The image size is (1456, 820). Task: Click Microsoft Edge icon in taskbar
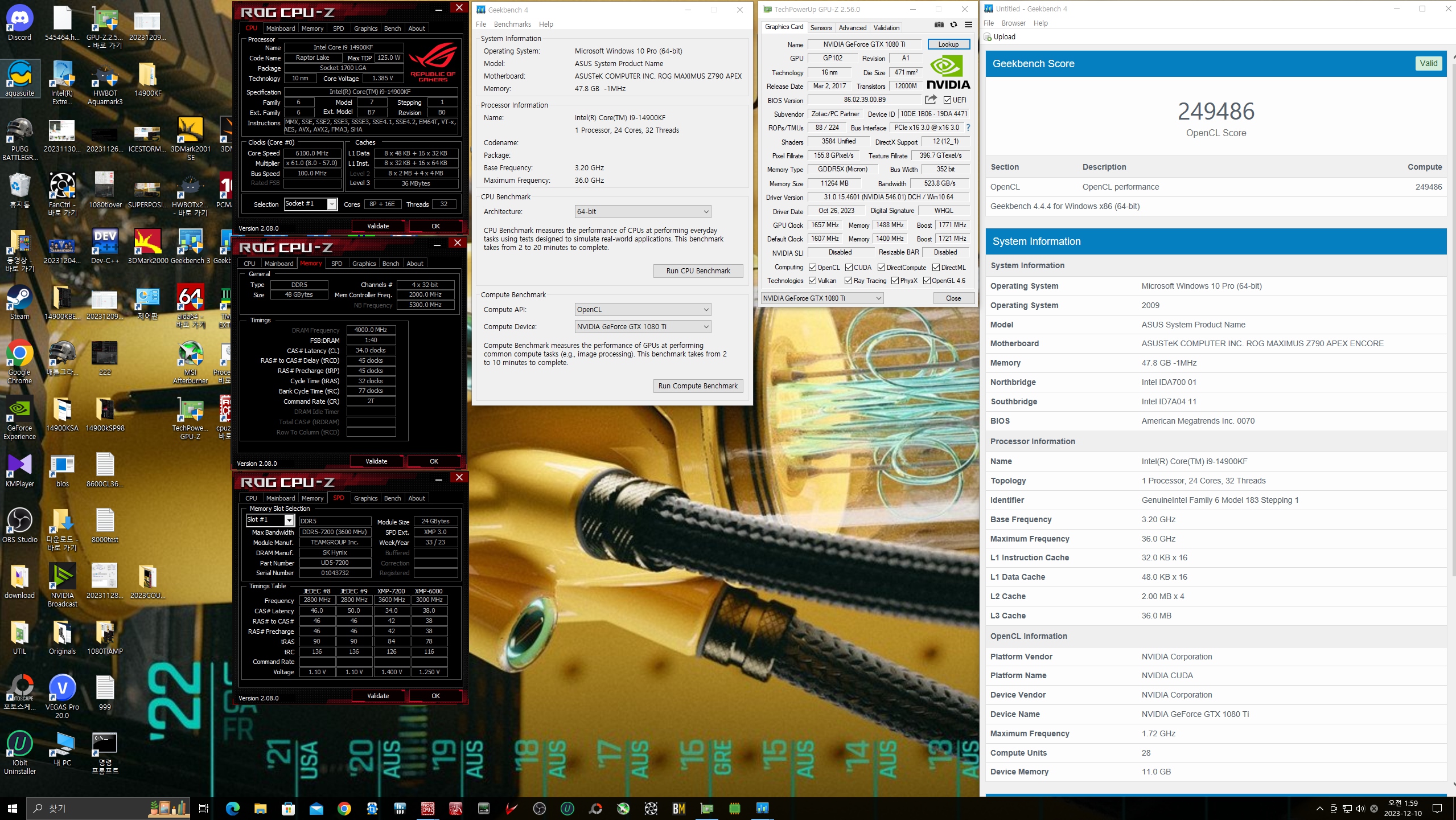pyautogui.click(x=232, y=808)
